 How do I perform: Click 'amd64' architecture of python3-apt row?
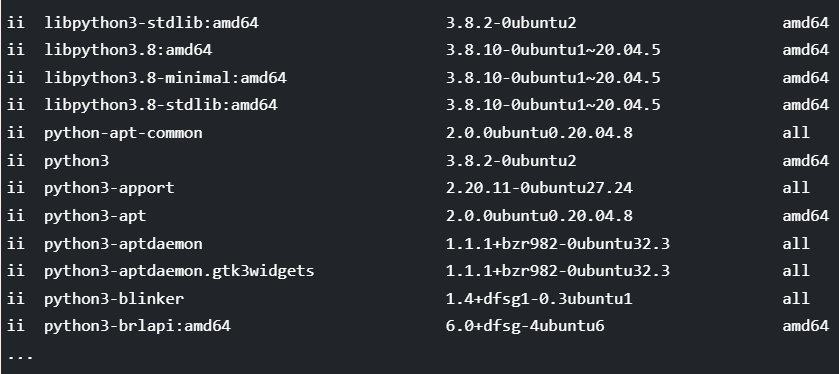[805, 216]
